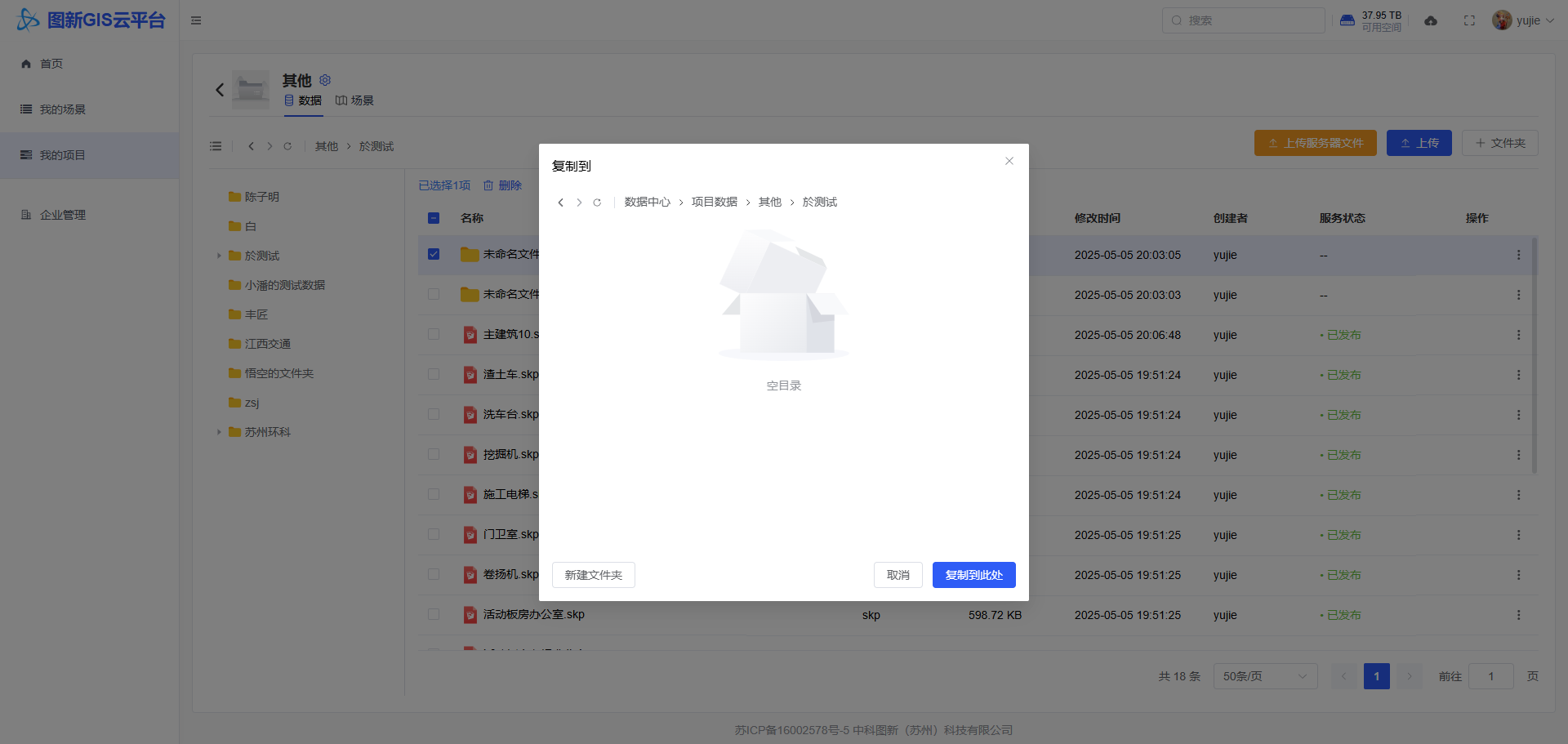Viewport: 1568px width, 744px height.
Task: Open 我的项目 in sidebar
Action: tap(89, 155)
